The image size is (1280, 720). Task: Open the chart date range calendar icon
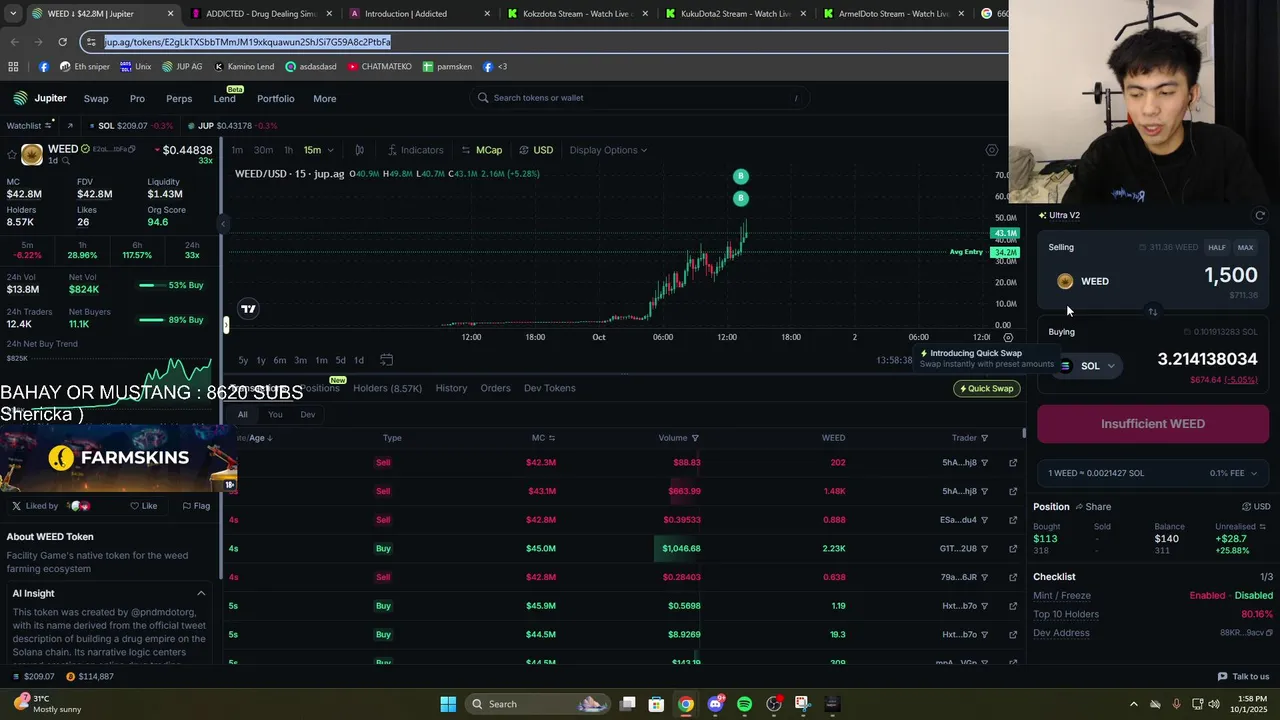[386, 360]
